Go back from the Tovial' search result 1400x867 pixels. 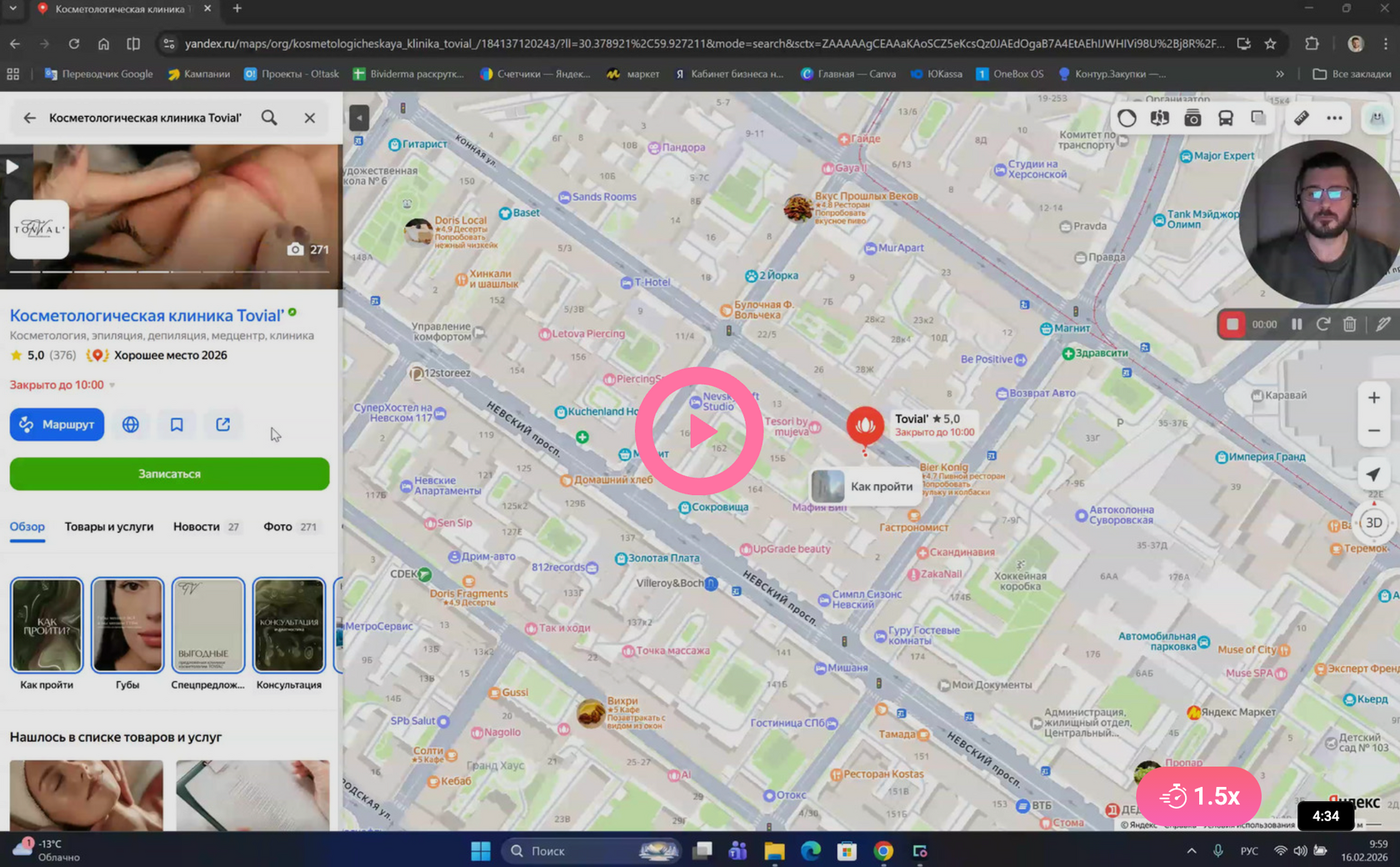(29, 118)
